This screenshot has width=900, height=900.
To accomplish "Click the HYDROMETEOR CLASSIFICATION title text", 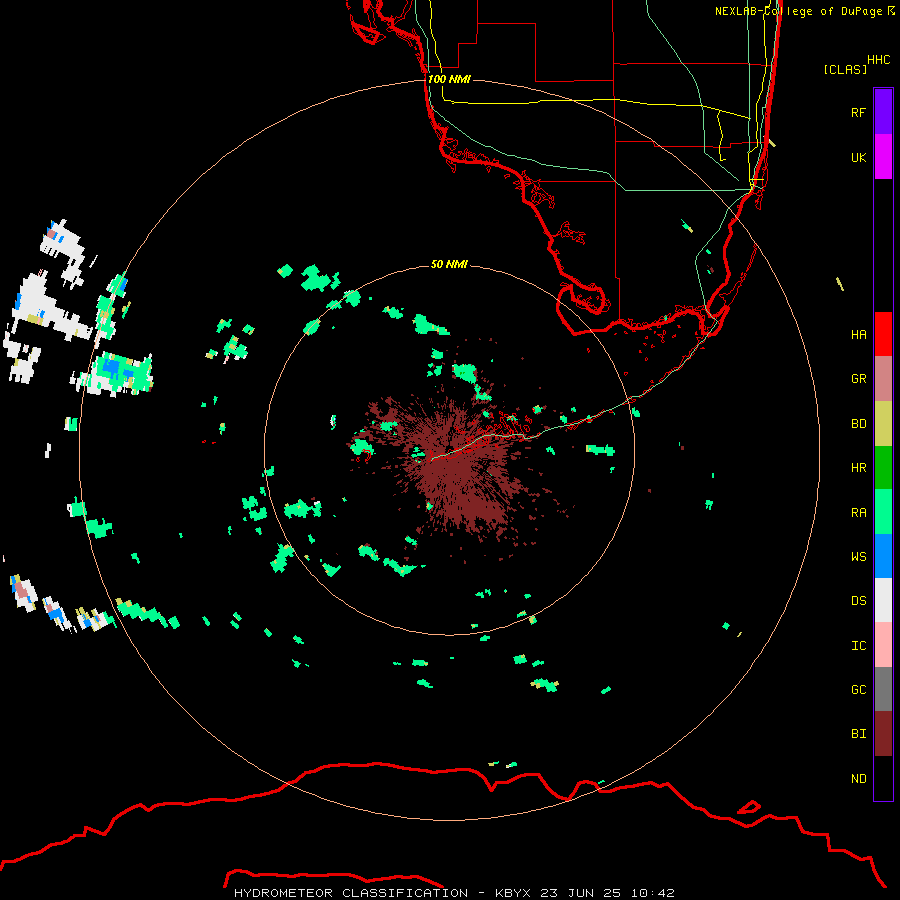I will (351, 893).
